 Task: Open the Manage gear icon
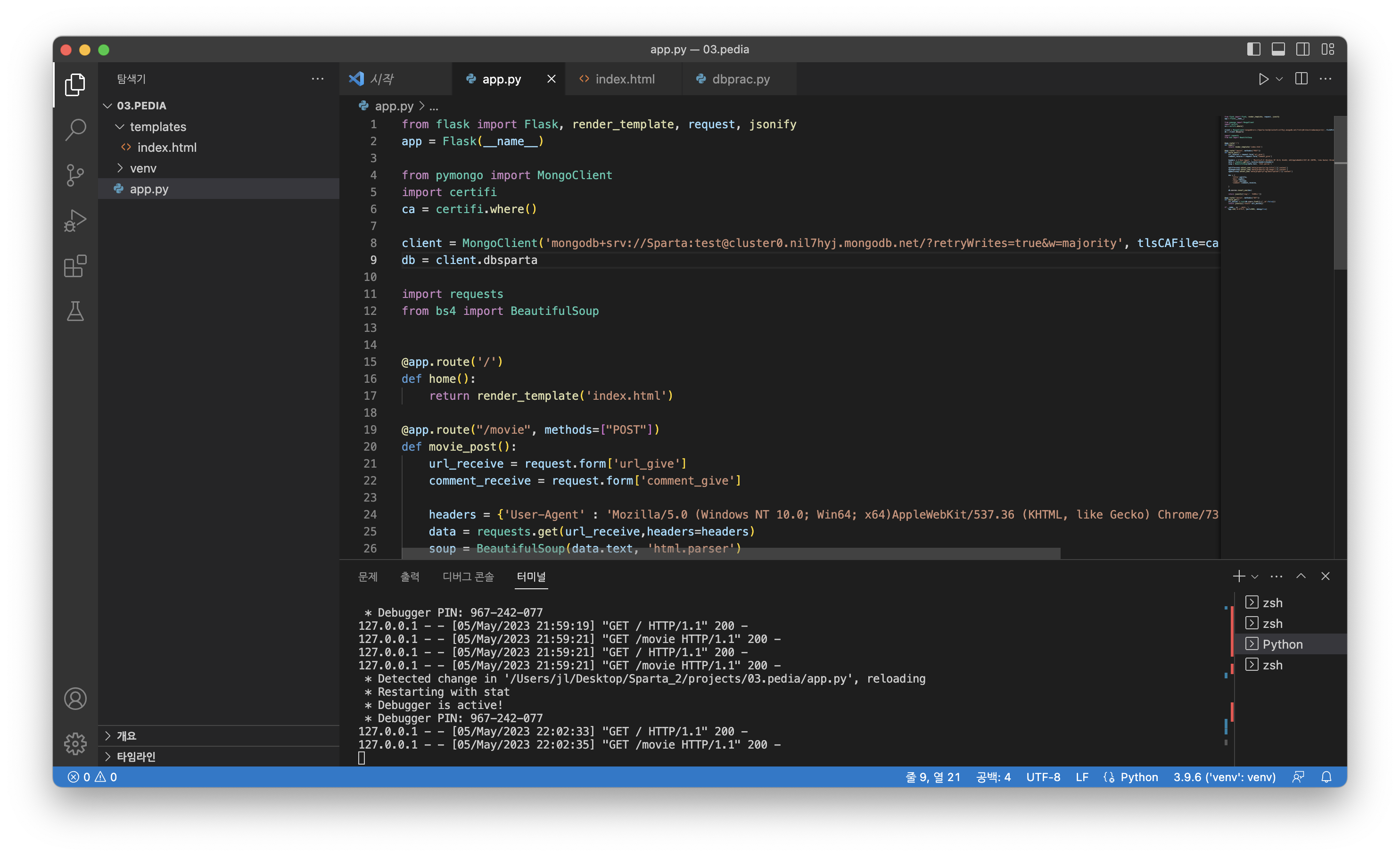pyautogui.click(x=75, y=743)
